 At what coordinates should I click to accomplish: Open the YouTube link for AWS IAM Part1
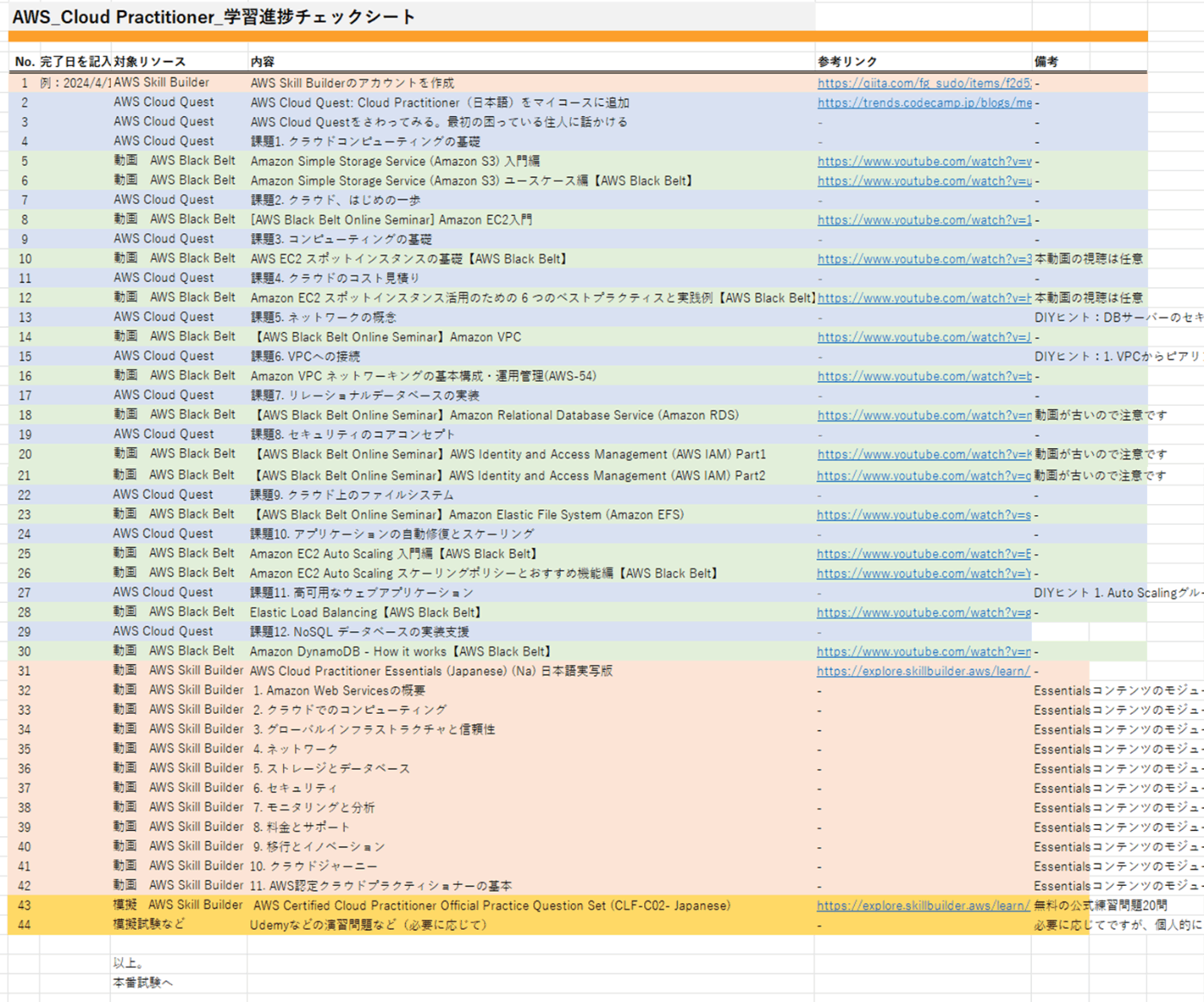click(924, 454)
